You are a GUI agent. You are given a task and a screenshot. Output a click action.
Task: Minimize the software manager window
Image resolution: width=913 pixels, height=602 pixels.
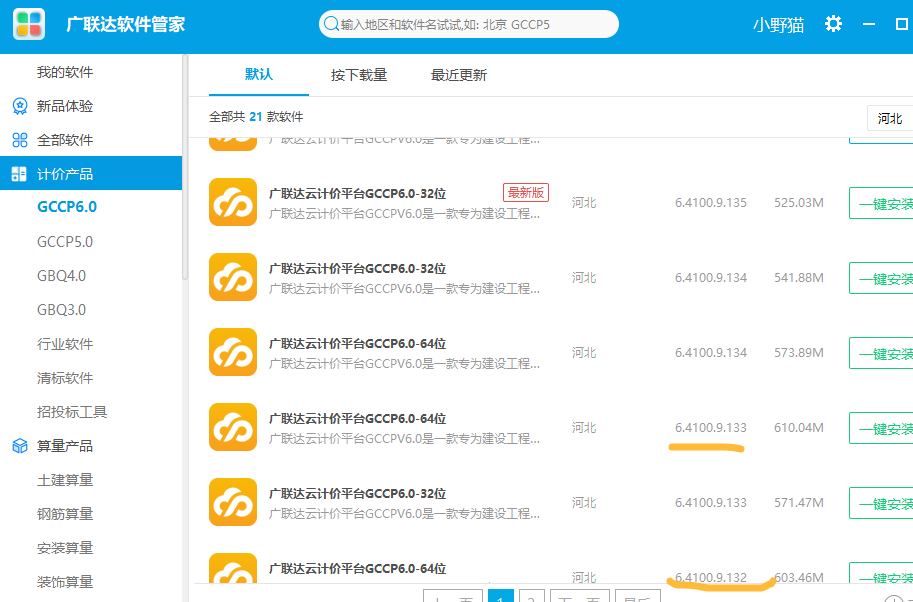coord(869,24)
